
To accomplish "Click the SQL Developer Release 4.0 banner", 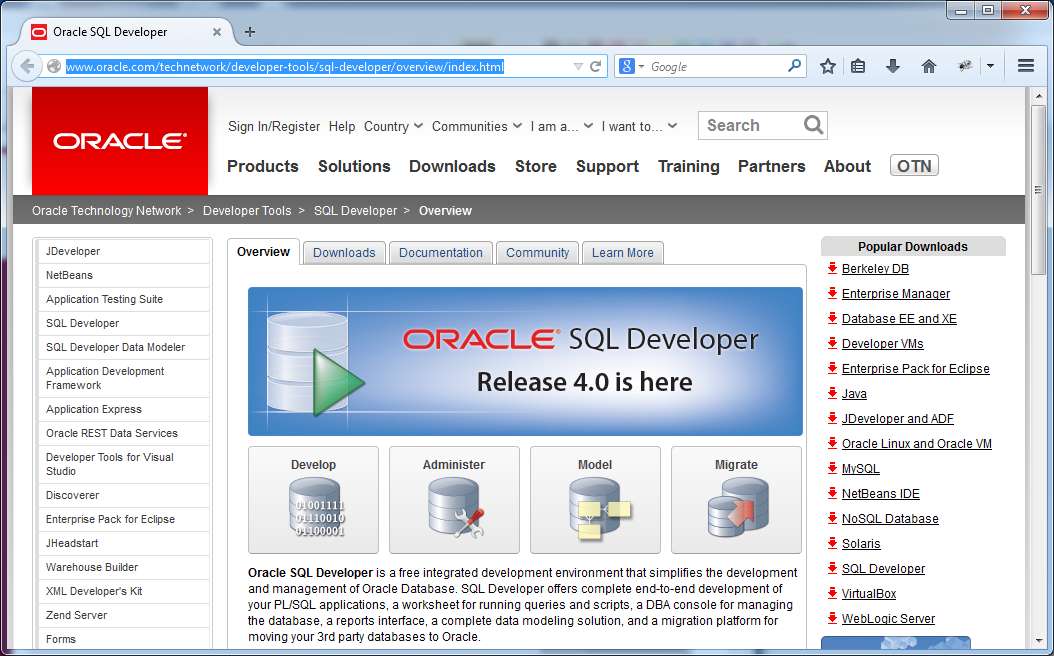I will [525, 362].
